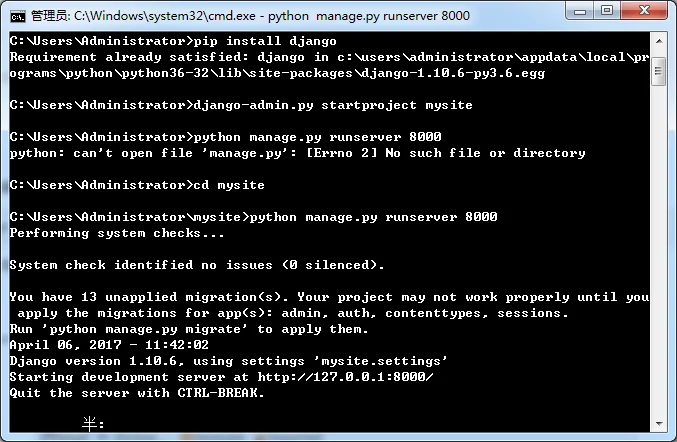The height and width of the screenshot is (442, 677).
Task: Click the scrollbar down arrow
Action: pyautogui.click(x=658, y=423)
